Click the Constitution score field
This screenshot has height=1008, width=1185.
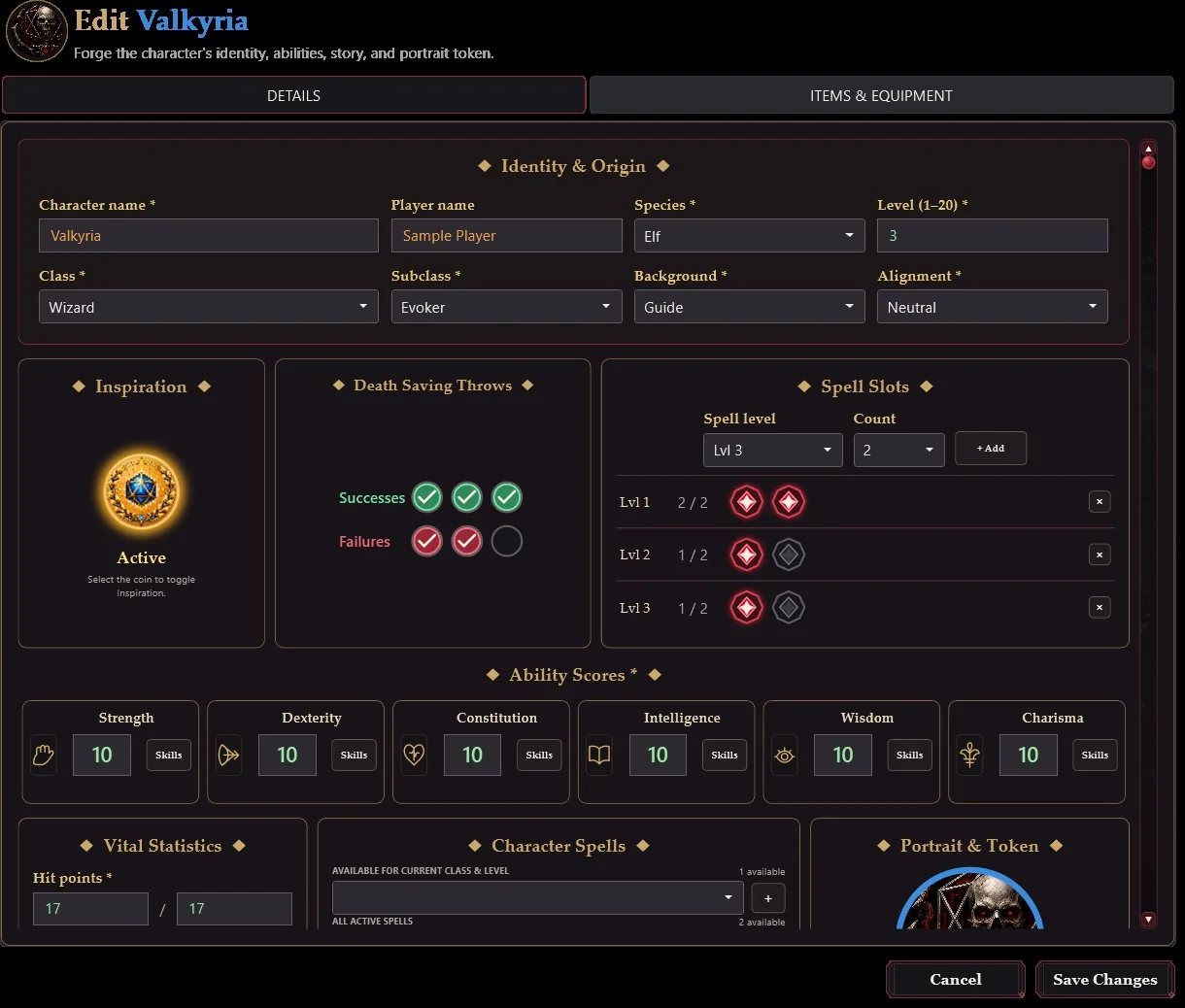(472, 755)
